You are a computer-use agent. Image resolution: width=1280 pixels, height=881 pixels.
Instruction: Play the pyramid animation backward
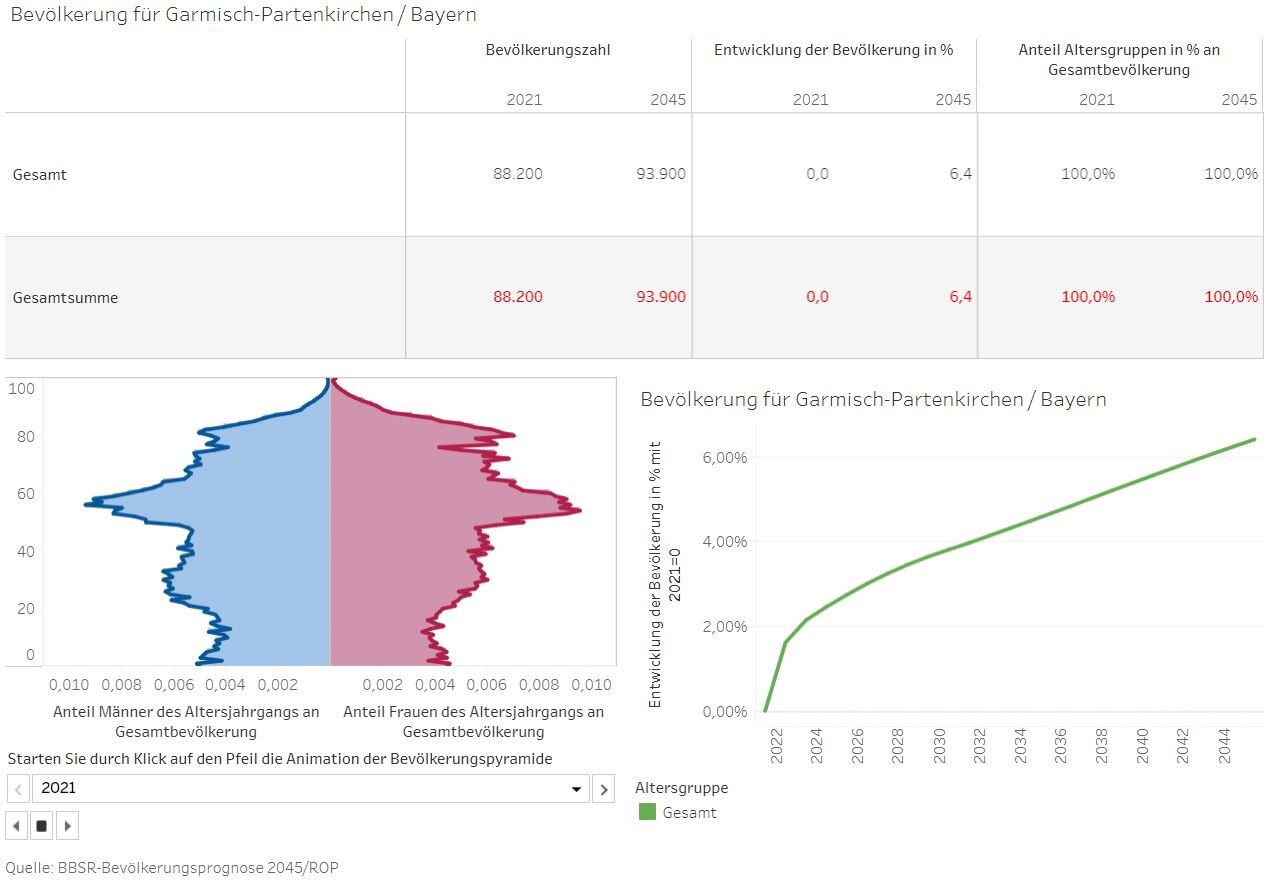pyautogui.click(x=17, y=826)
